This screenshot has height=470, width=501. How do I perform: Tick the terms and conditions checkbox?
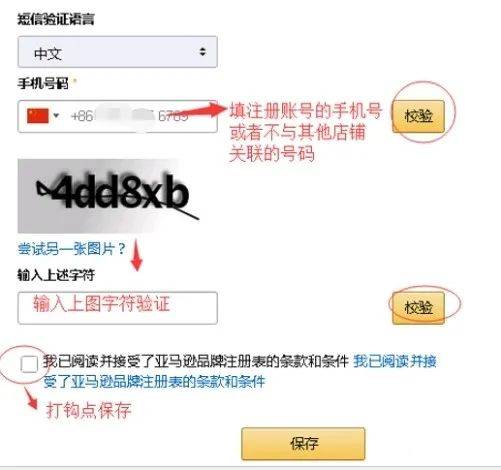[x=29, y=364]
